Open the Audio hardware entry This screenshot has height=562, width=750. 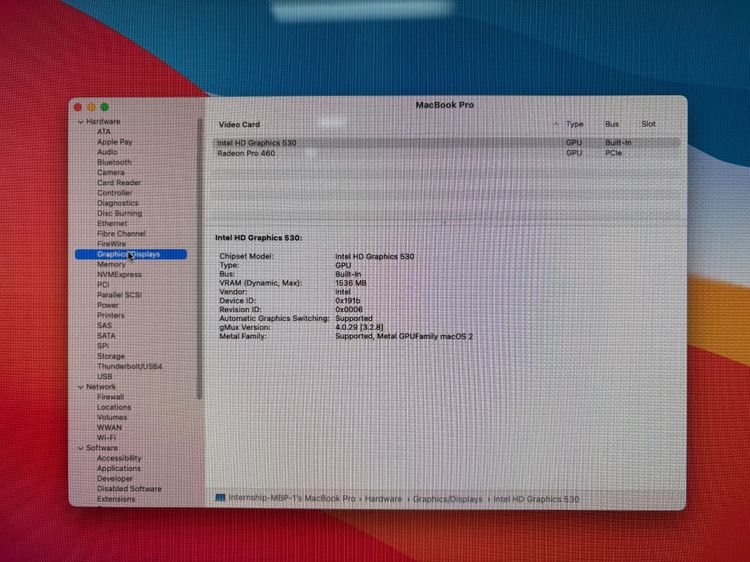tap(107, 152)
